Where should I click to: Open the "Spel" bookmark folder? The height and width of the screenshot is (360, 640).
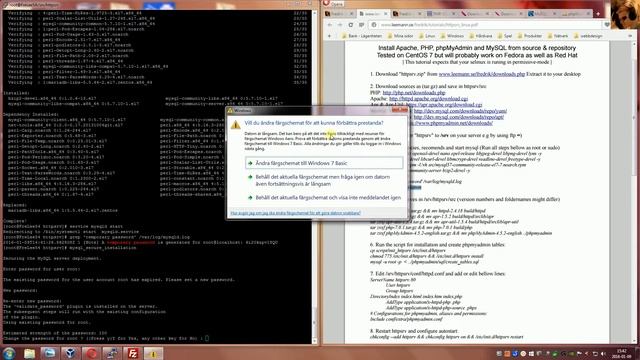504,36
